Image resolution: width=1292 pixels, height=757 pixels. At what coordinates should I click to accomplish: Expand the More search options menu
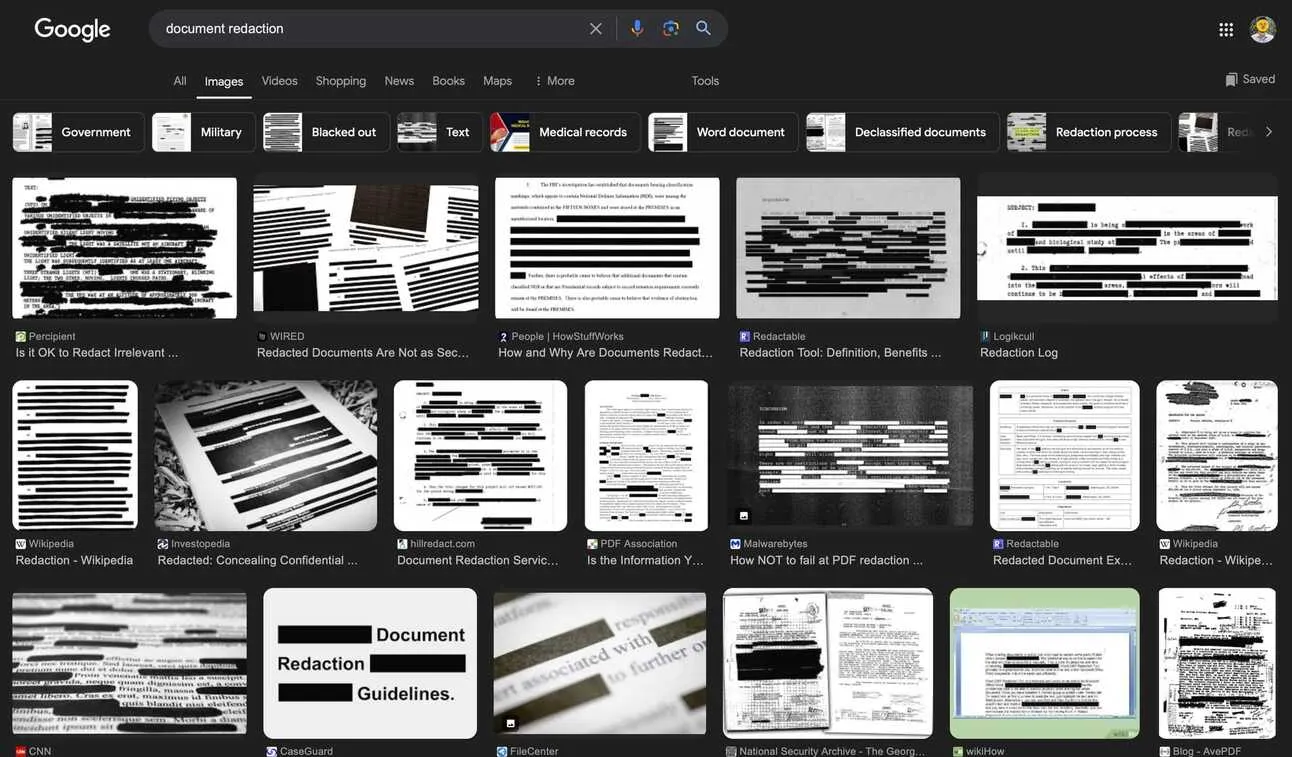coord(554,81)
